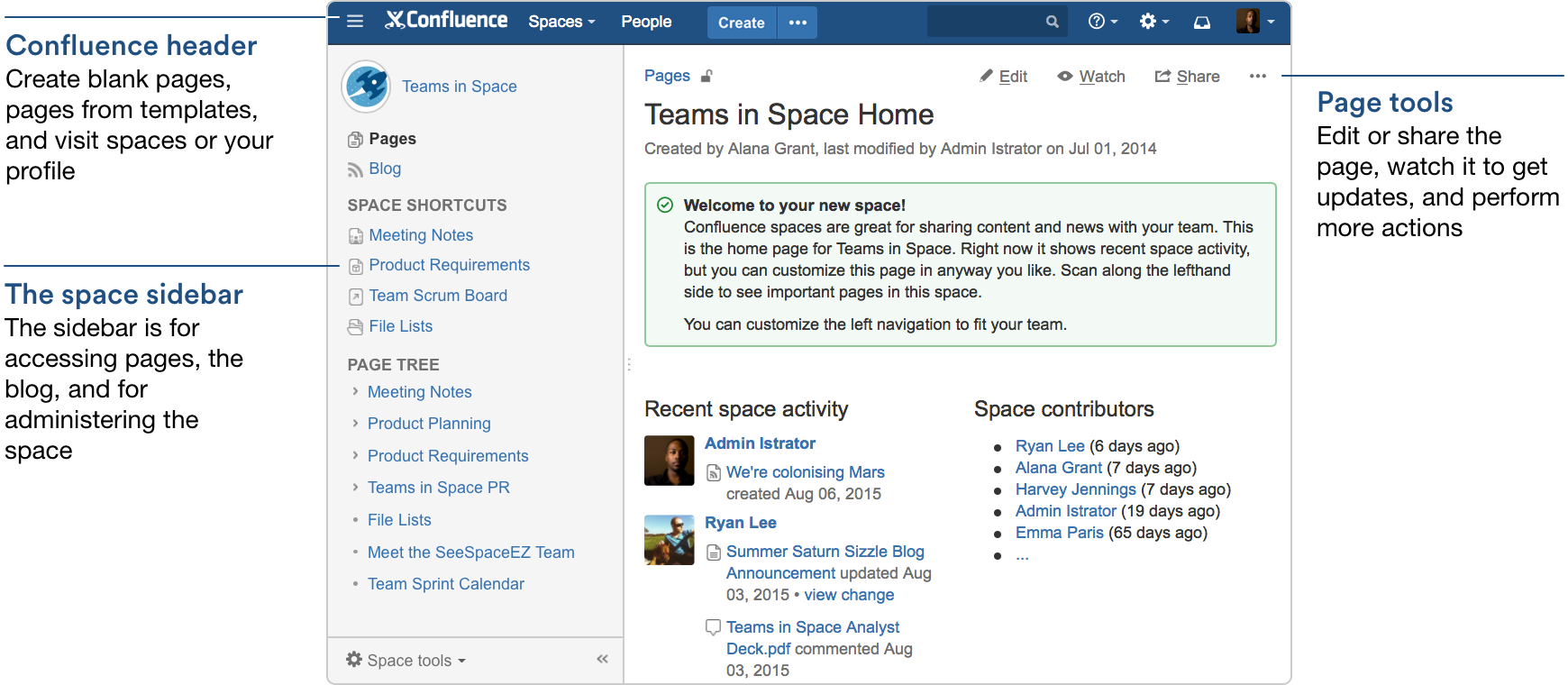Click Product Requirements shortcut icon
The height and width of the screenshot is (685, 1568).
point(356,266)
